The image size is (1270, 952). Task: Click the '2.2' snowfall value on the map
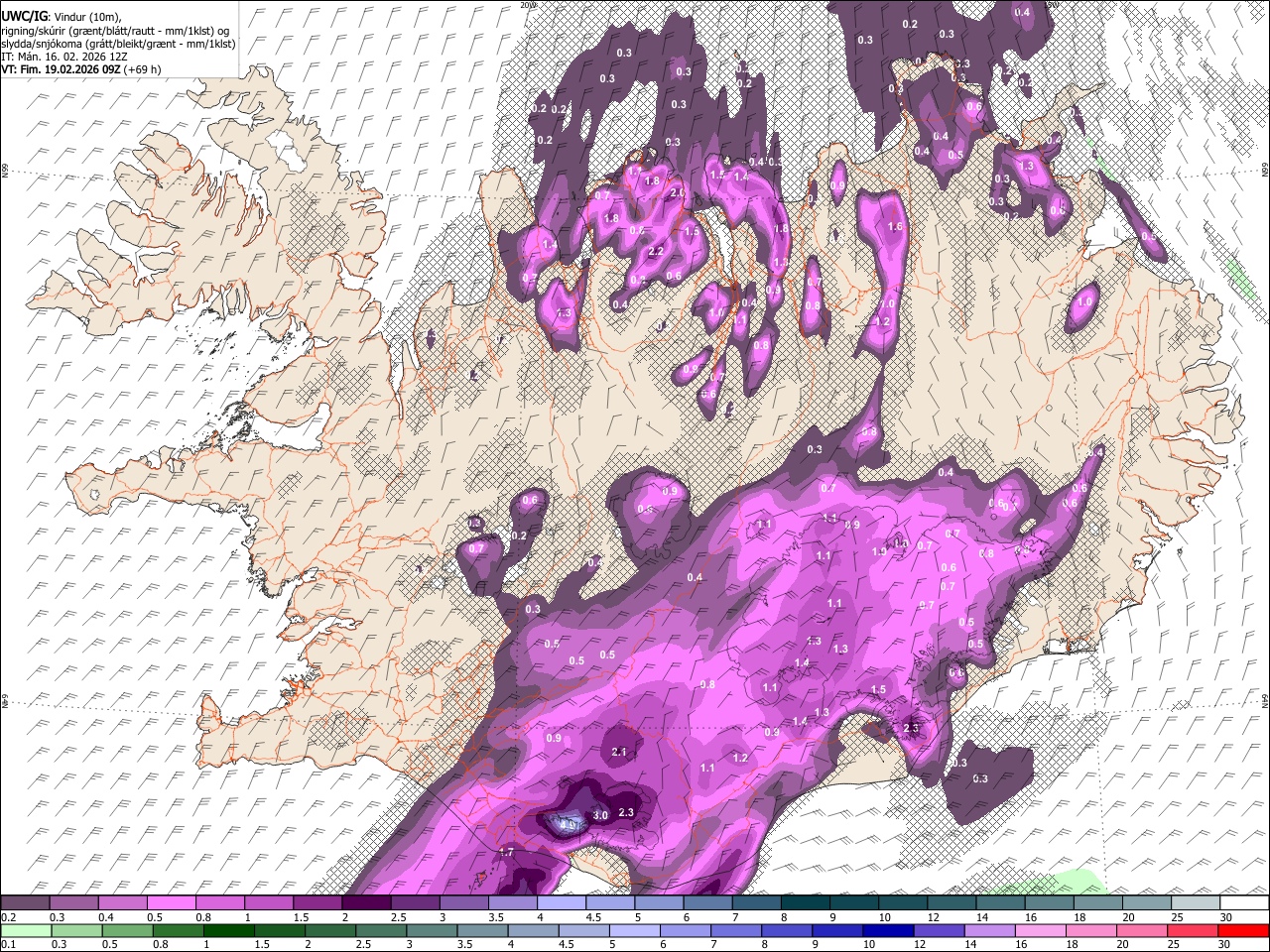point(655,252)
